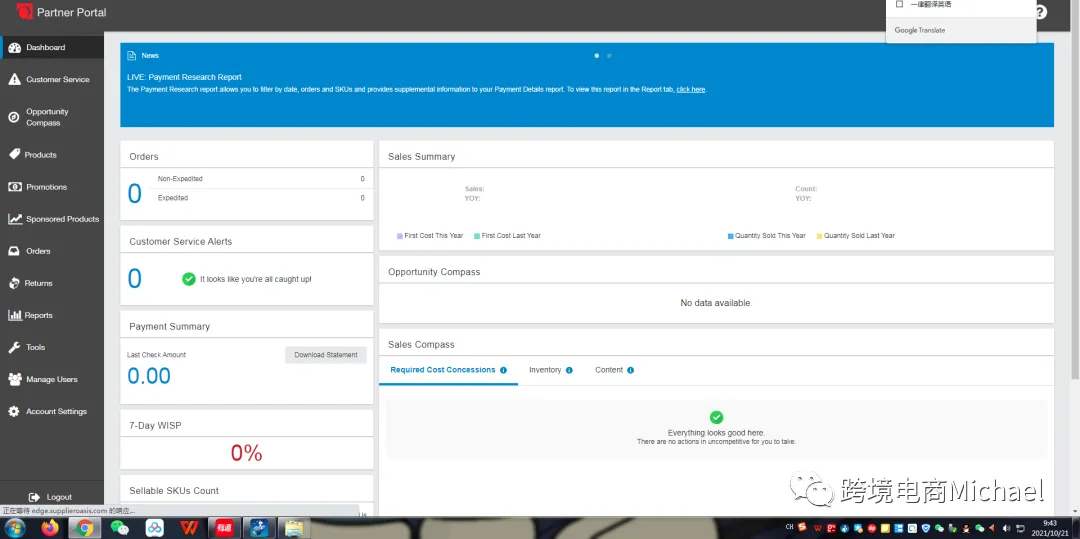
Task: Click the Orders count number 0
Action: pyautogui.click(x=135, y=194)
